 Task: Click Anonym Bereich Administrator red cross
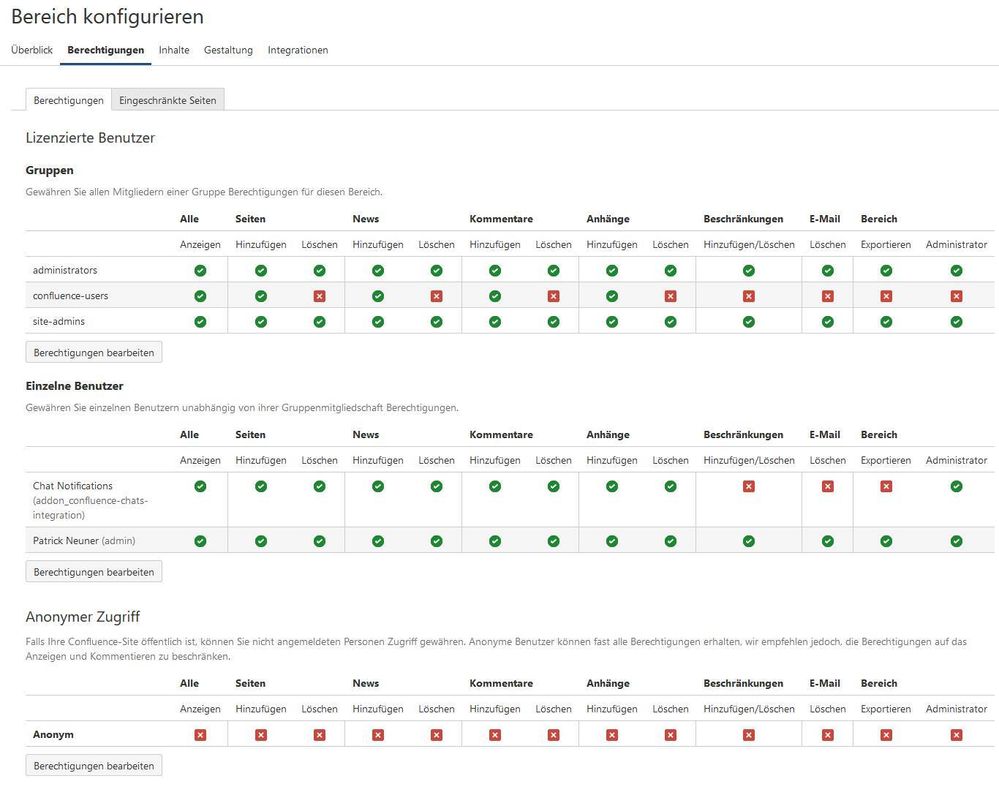click(956, 735)
